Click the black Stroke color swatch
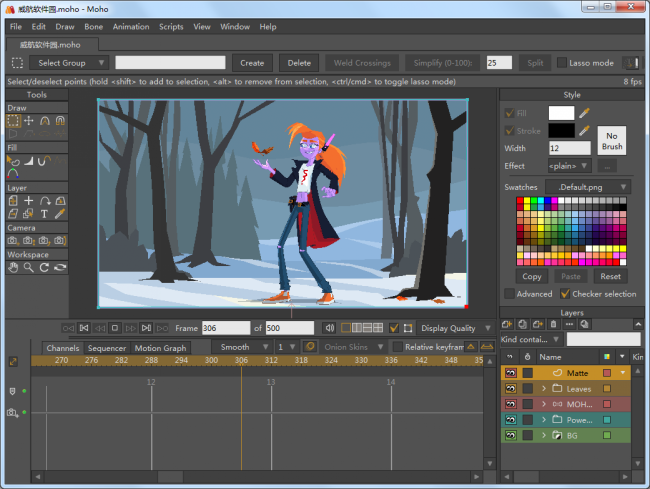 (561, 131)
